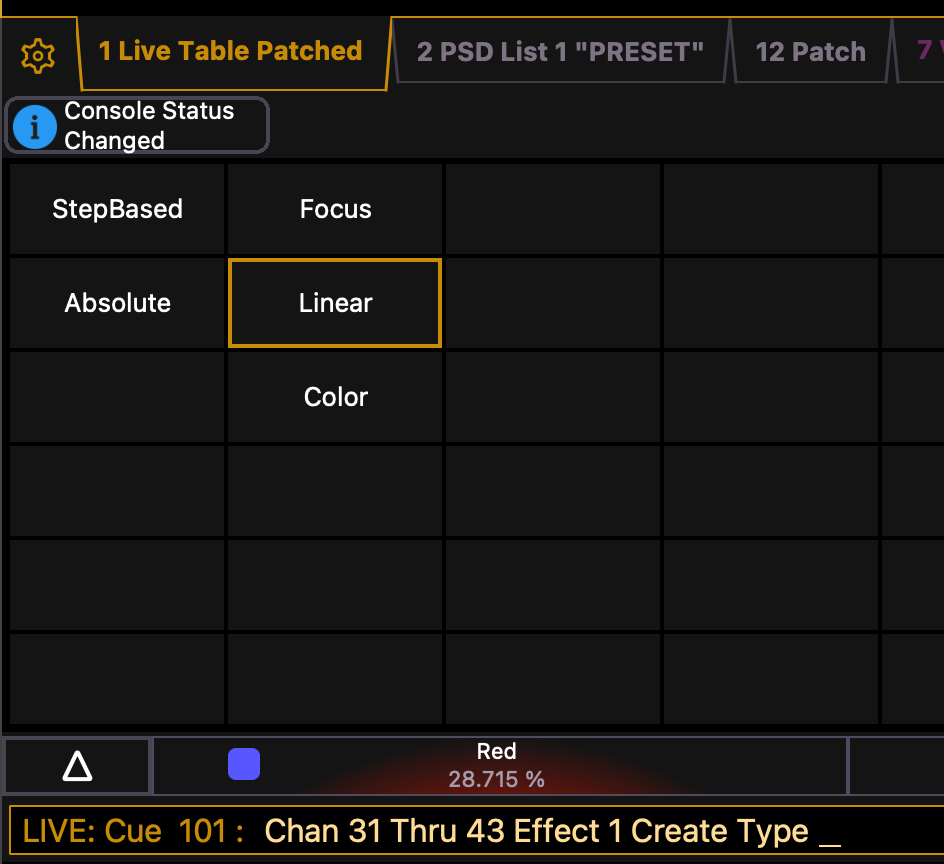Click the triangle arrow button
The image size is (944, 864).
click(x=77, y=766)
